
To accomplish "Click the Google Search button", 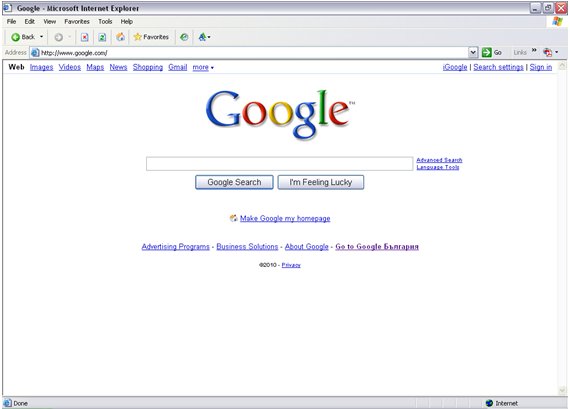I will coord(234,182).
